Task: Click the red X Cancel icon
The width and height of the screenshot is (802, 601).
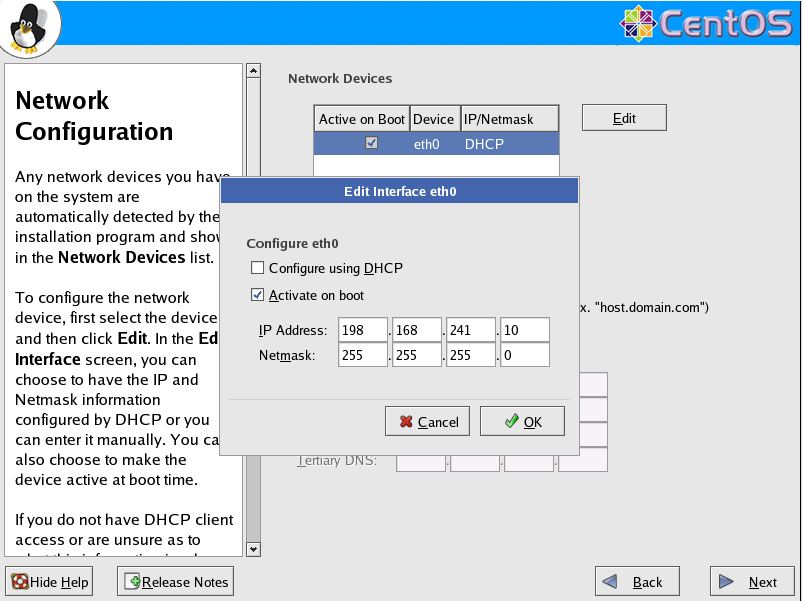Action: [406, 422]
